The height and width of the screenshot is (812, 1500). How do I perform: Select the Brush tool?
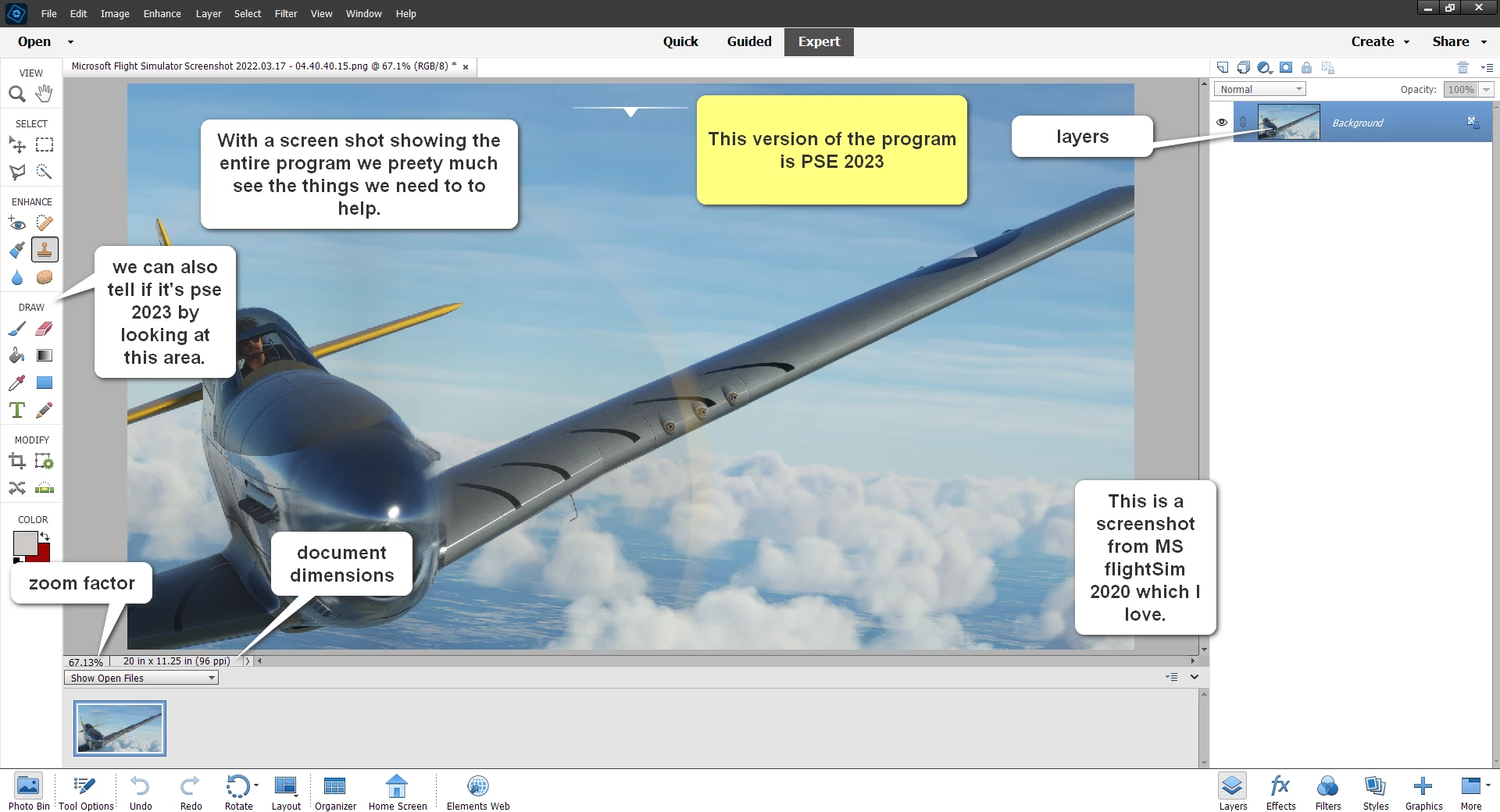click(17, 329)
